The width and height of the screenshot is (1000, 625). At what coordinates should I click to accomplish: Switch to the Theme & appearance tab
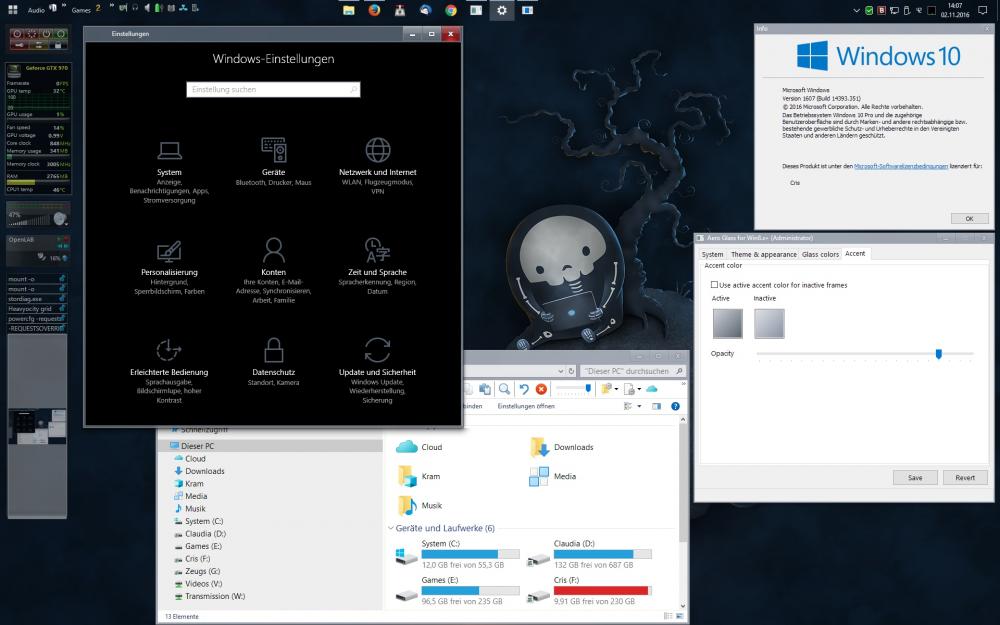[763, 254]
